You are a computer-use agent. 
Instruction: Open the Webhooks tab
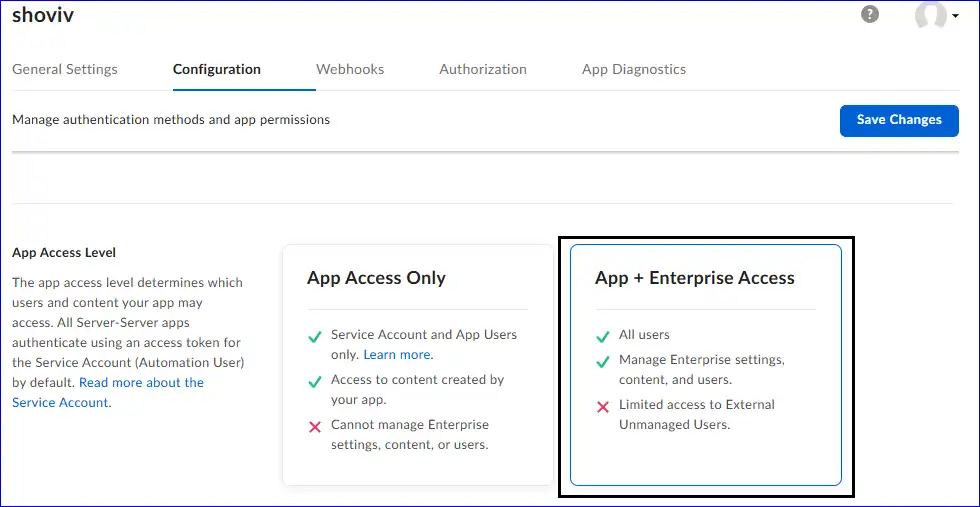(x=350, y=69)
